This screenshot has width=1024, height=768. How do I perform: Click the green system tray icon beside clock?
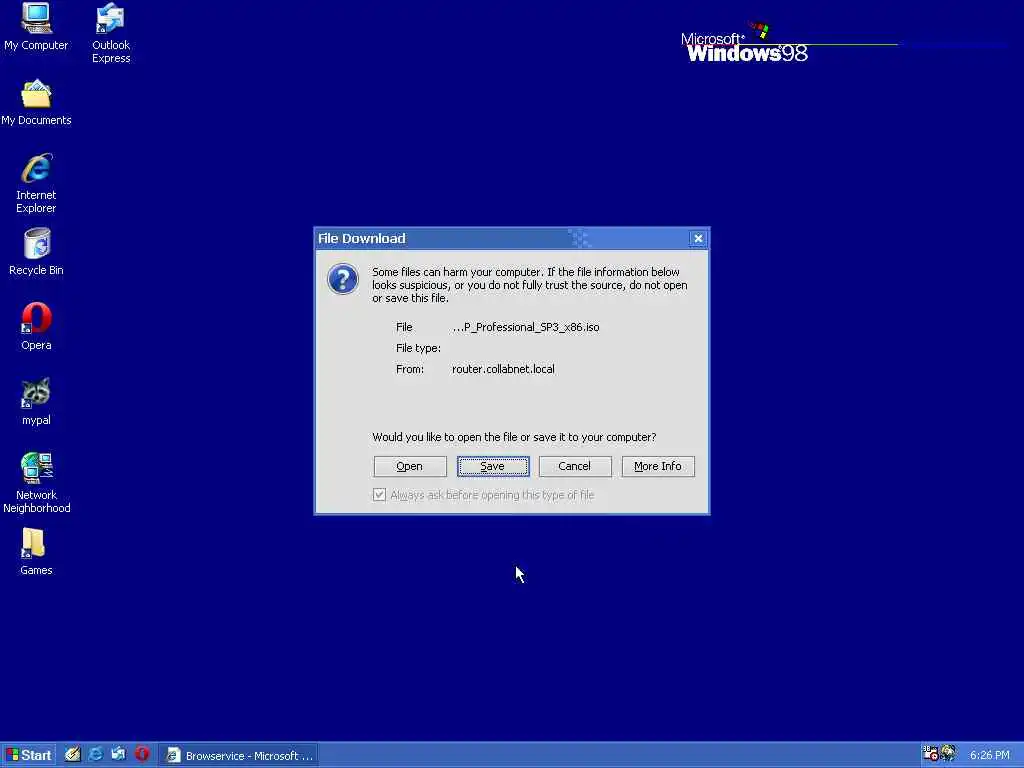tap(948, 754)
